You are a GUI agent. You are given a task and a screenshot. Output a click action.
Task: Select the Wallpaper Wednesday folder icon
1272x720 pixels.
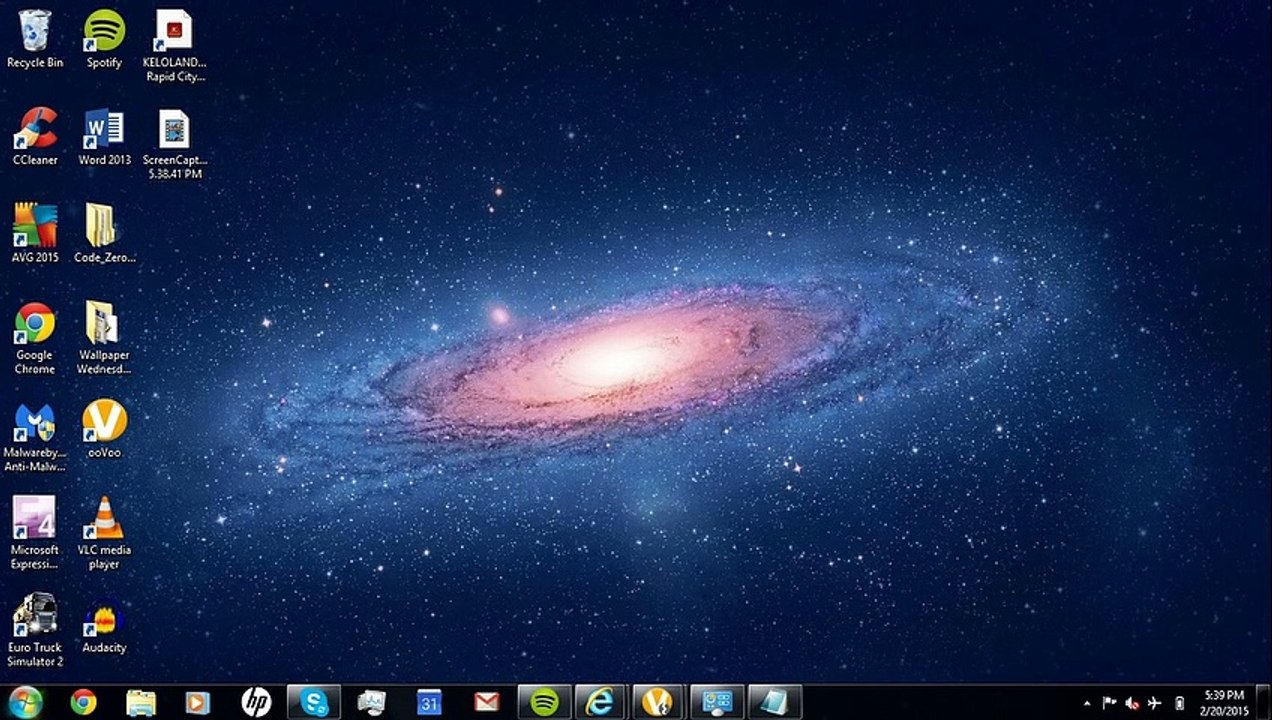(104, 339)
